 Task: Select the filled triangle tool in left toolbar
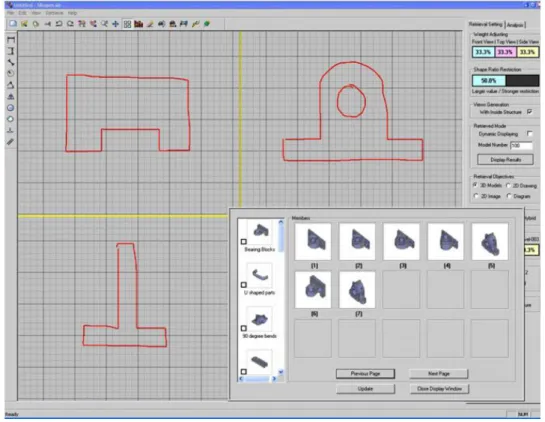11,97
